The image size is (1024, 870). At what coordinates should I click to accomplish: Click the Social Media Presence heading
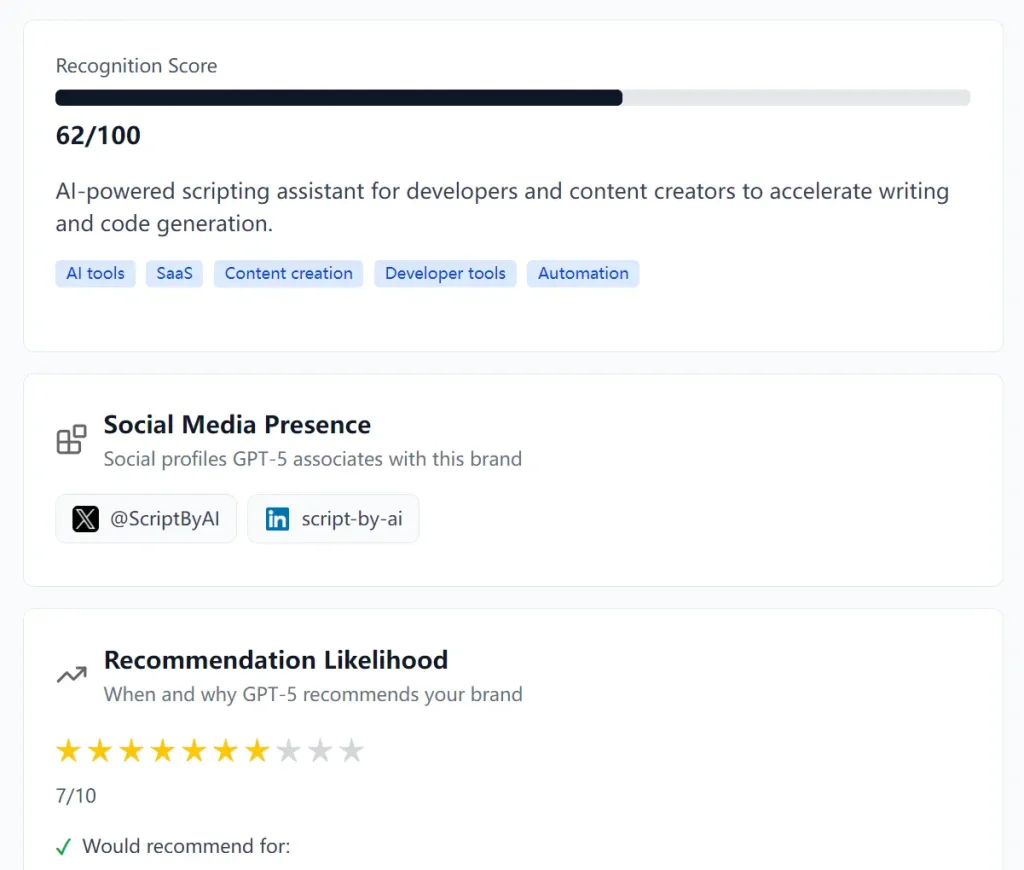coord(237,424)
